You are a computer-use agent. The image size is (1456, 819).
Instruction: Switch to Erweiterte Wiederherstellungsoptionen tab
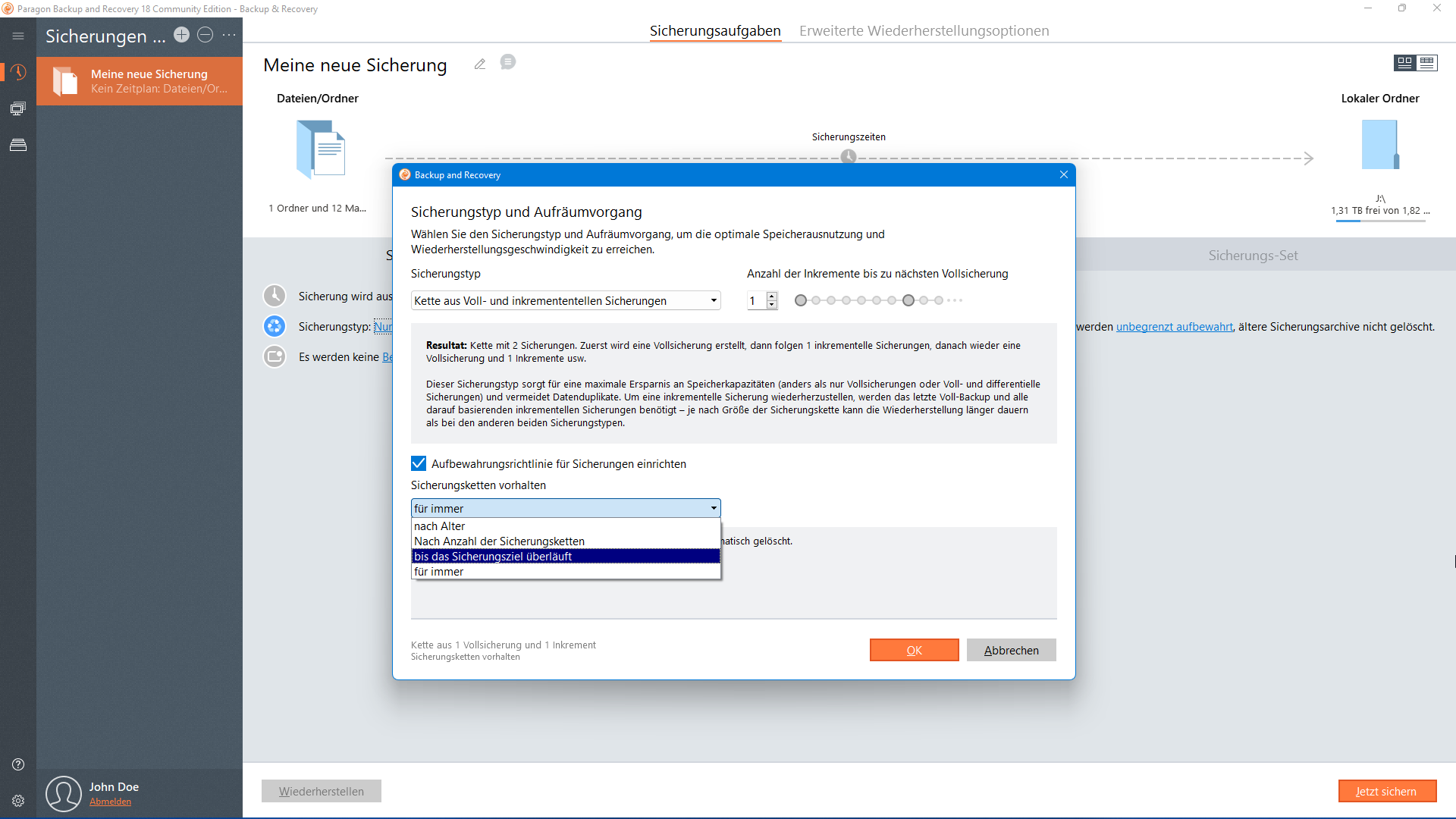pos(924,31)
